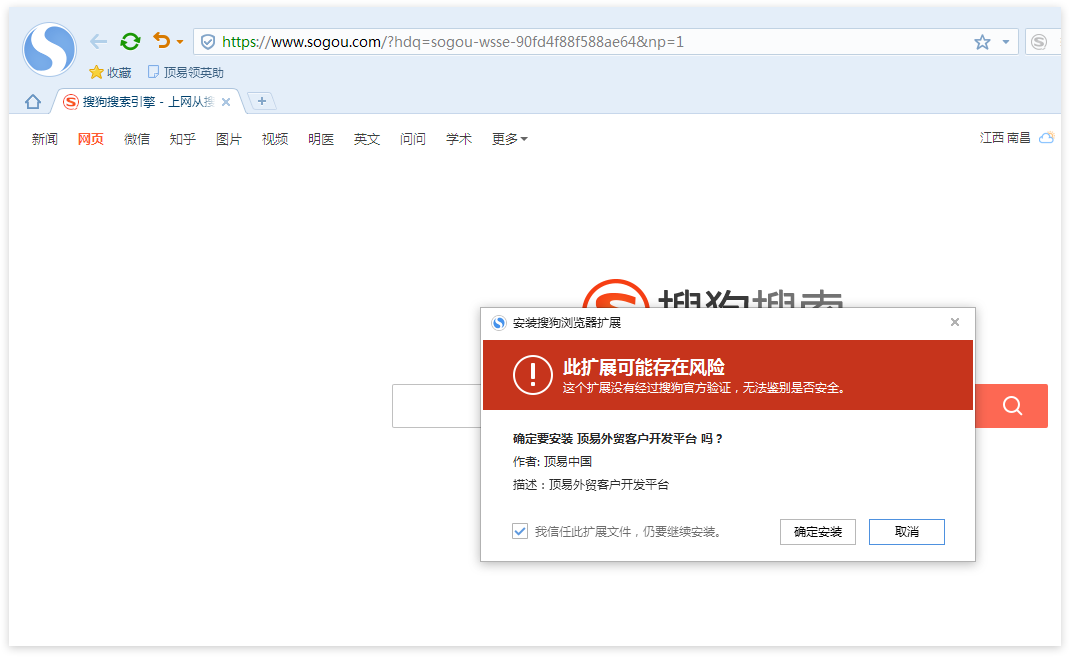The height and width of the screenshot is (657, 1070).
Task: Open the 知乎 category
Action: (183, 139)
